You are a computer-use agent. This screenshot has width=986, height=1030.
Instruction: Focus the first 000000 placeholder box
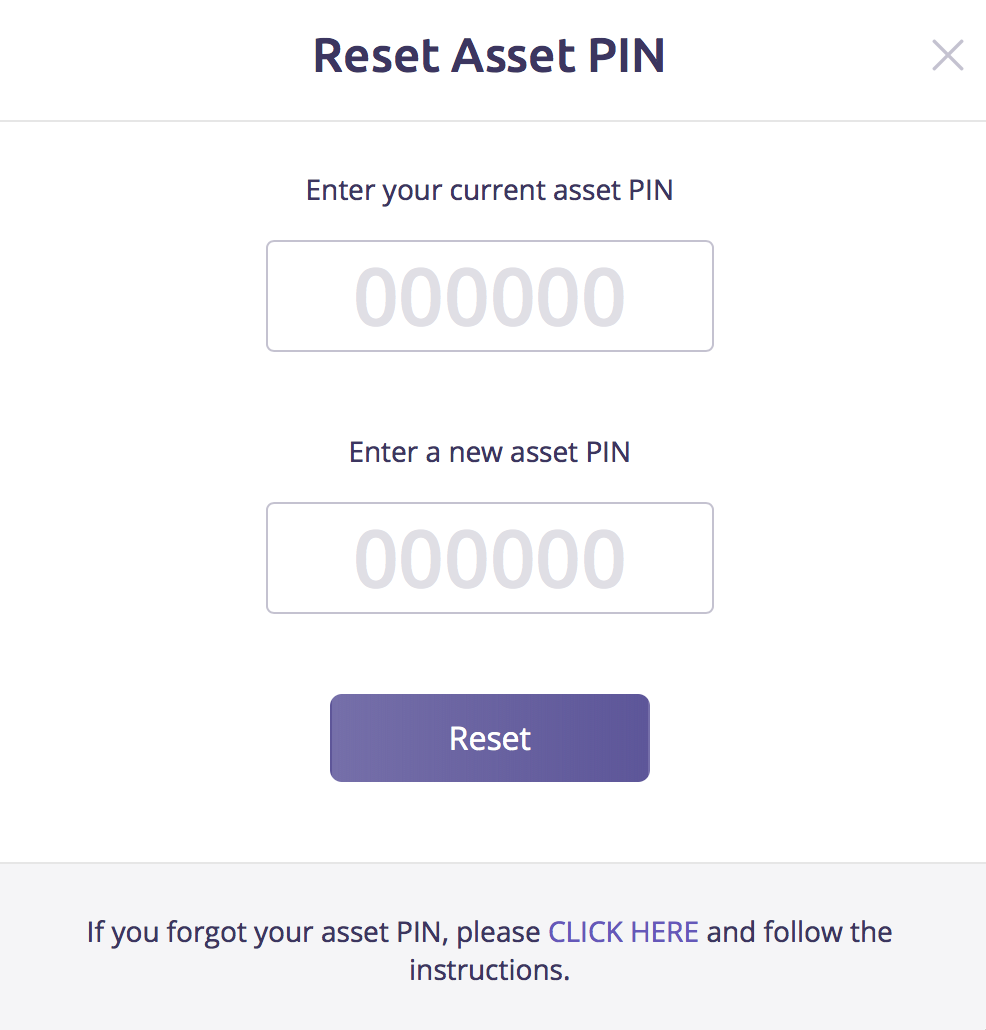[490, 296]
